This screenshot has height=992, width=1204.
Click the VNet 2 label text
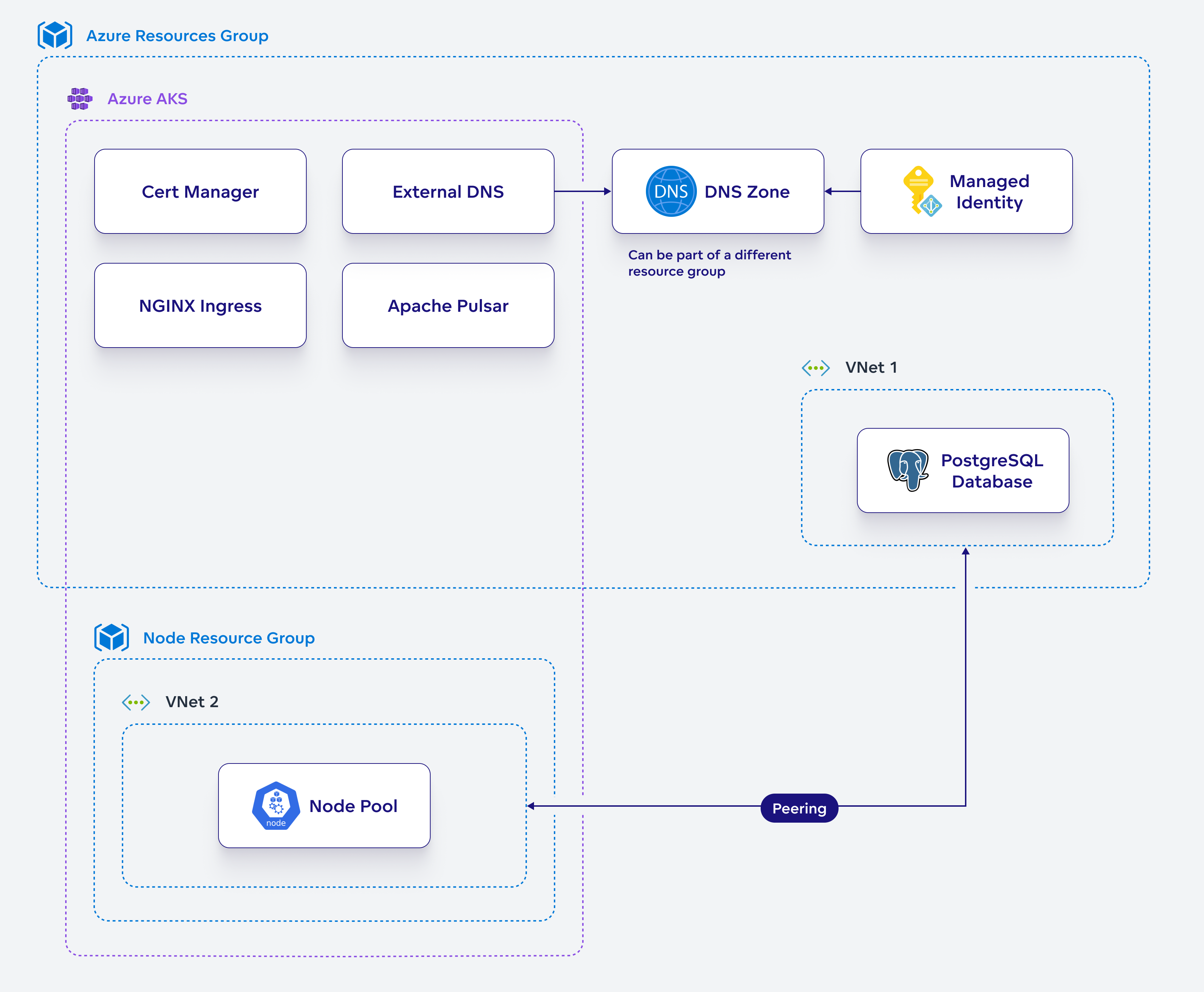(x=192, y=702)
